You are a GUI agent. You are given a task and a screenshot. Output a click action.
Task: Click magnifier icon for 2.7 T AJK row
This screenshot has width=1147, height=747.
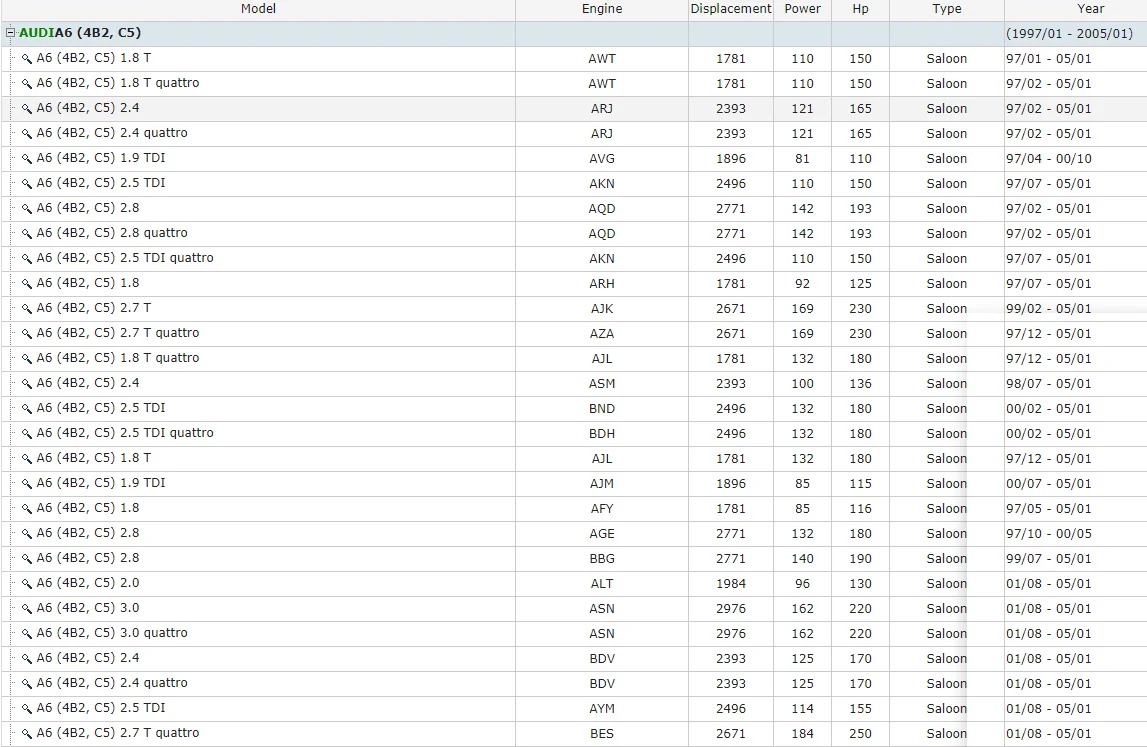click(26, 309)
